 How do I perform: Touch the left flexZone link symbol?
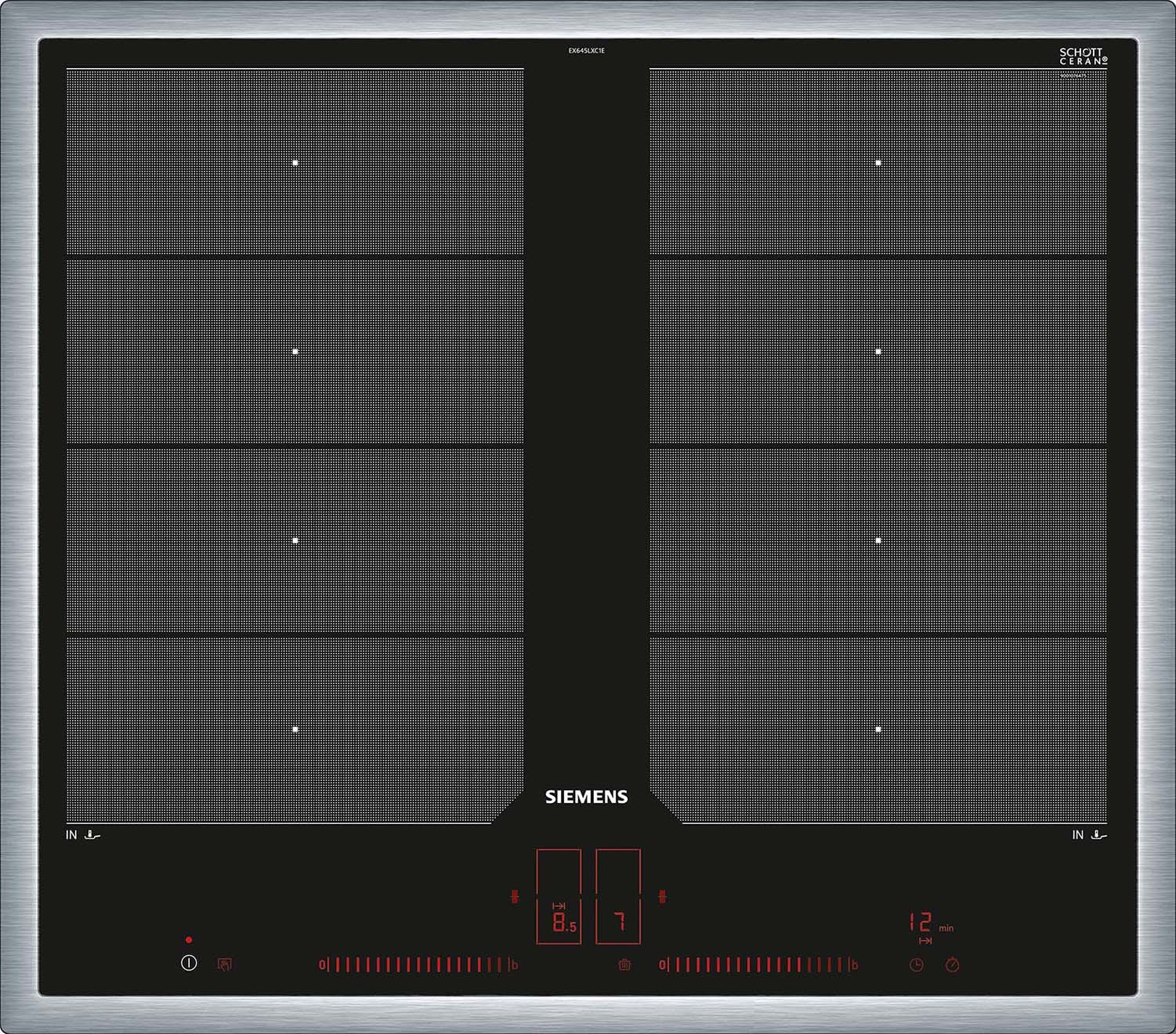(x=515, y=896)
